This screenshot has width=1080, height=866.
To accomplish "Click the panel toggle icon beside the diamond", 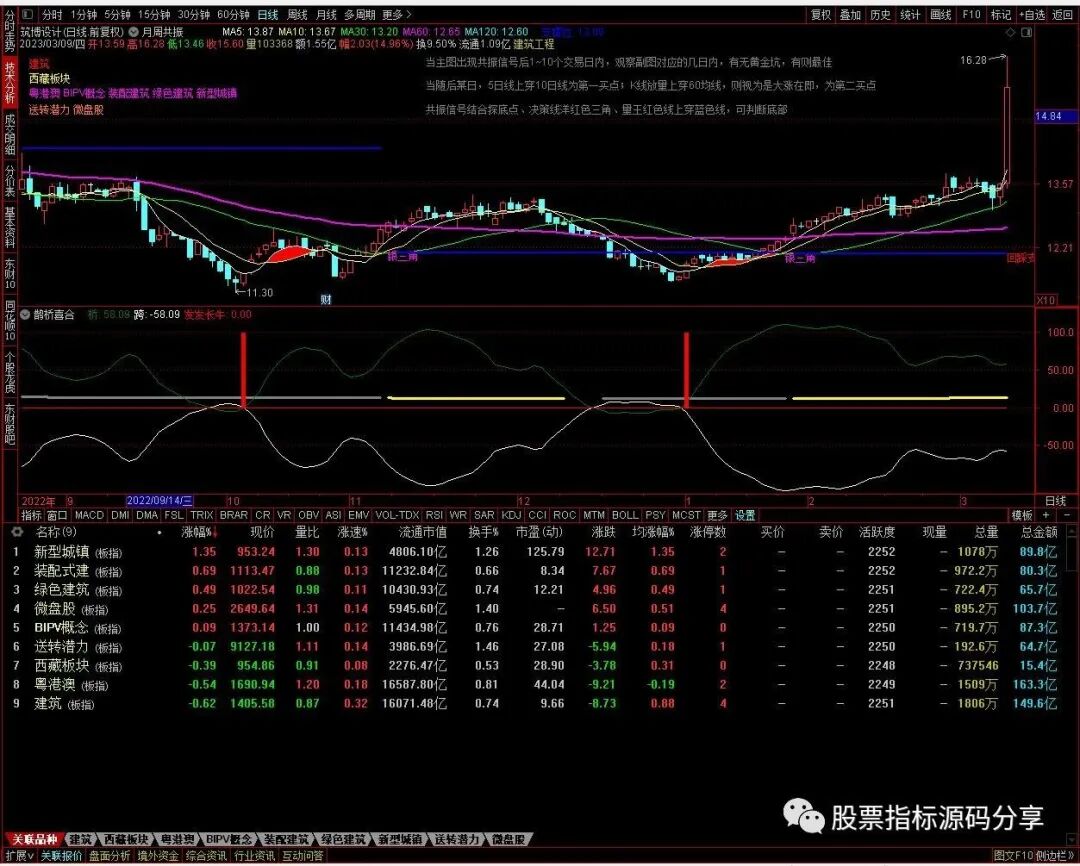I will point(1026,32).
